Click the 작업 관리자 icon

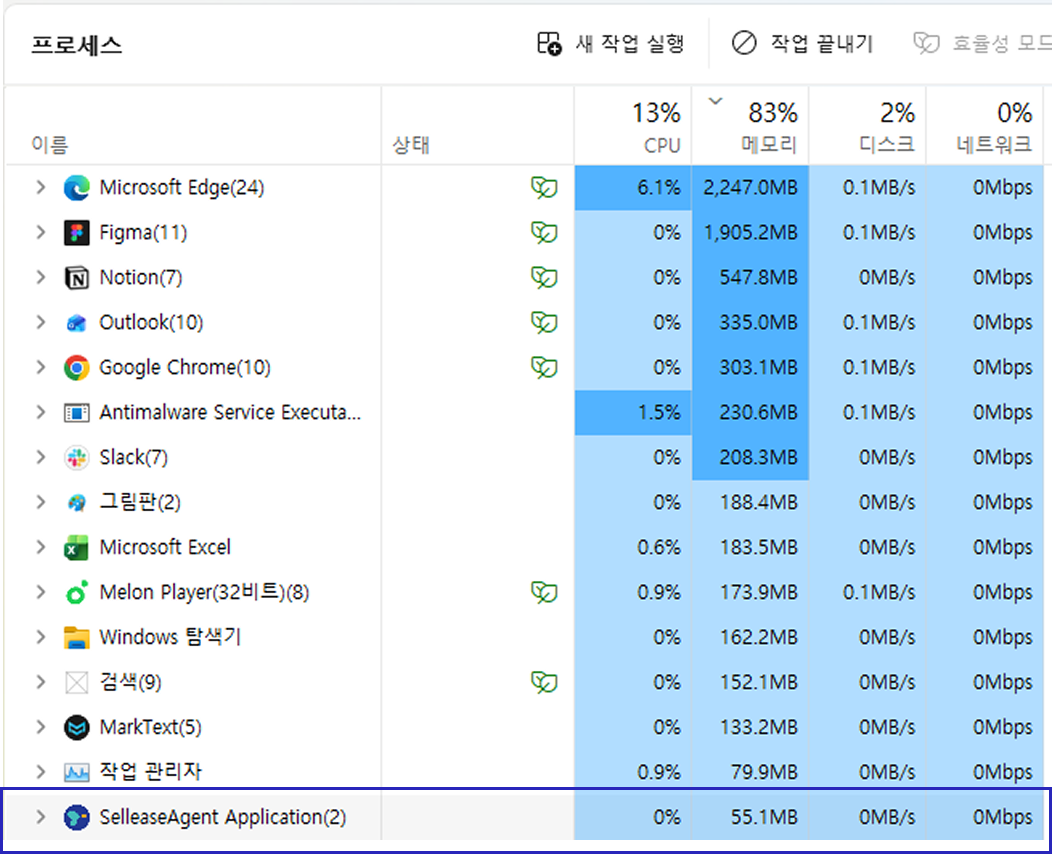pyautogui.click(x=76, y=772)
